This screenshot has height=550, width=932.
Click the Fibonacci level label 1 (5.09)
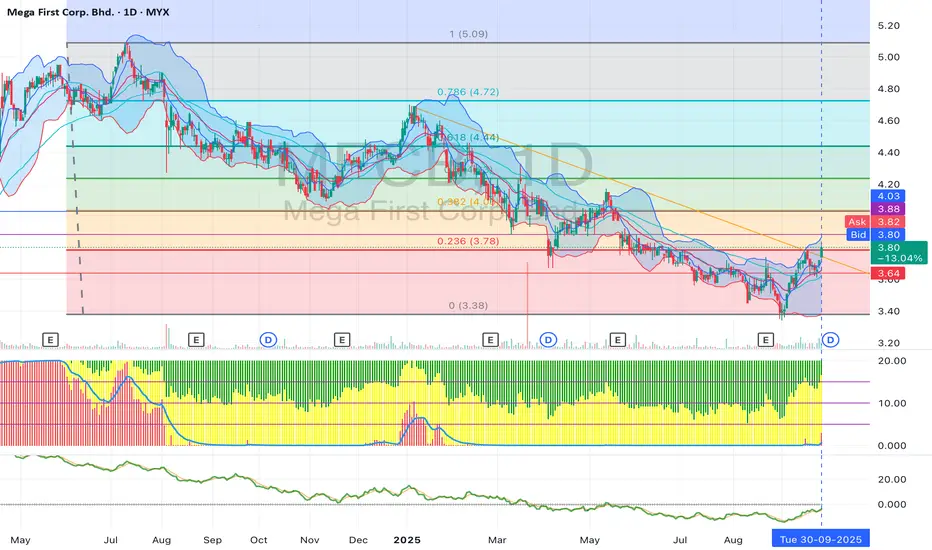(468, 34)
